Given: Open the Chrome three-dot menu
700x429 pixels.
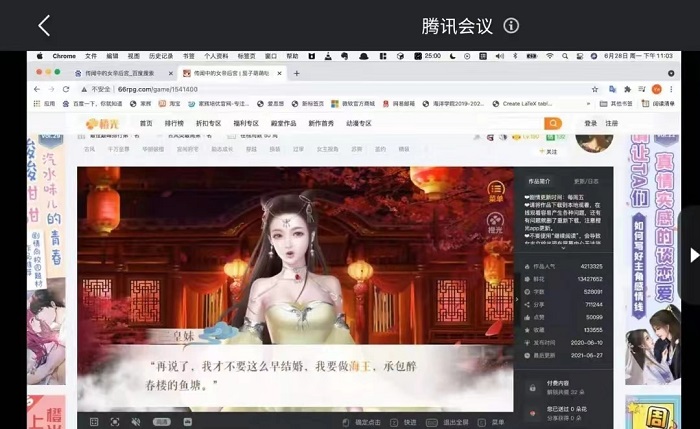Looking at the screenshot, I should tap(671, 89).
